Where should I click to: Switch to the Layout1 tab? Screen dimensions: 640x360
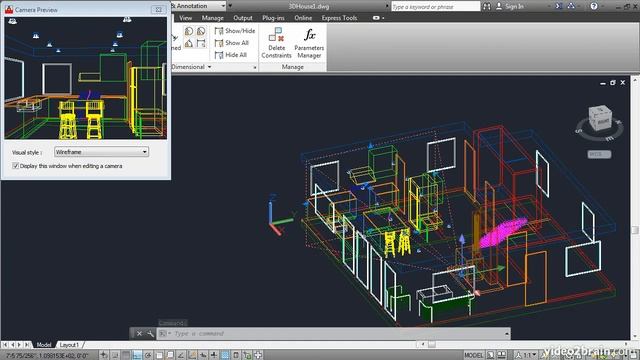pyautogui.click(x=69, y=345)
